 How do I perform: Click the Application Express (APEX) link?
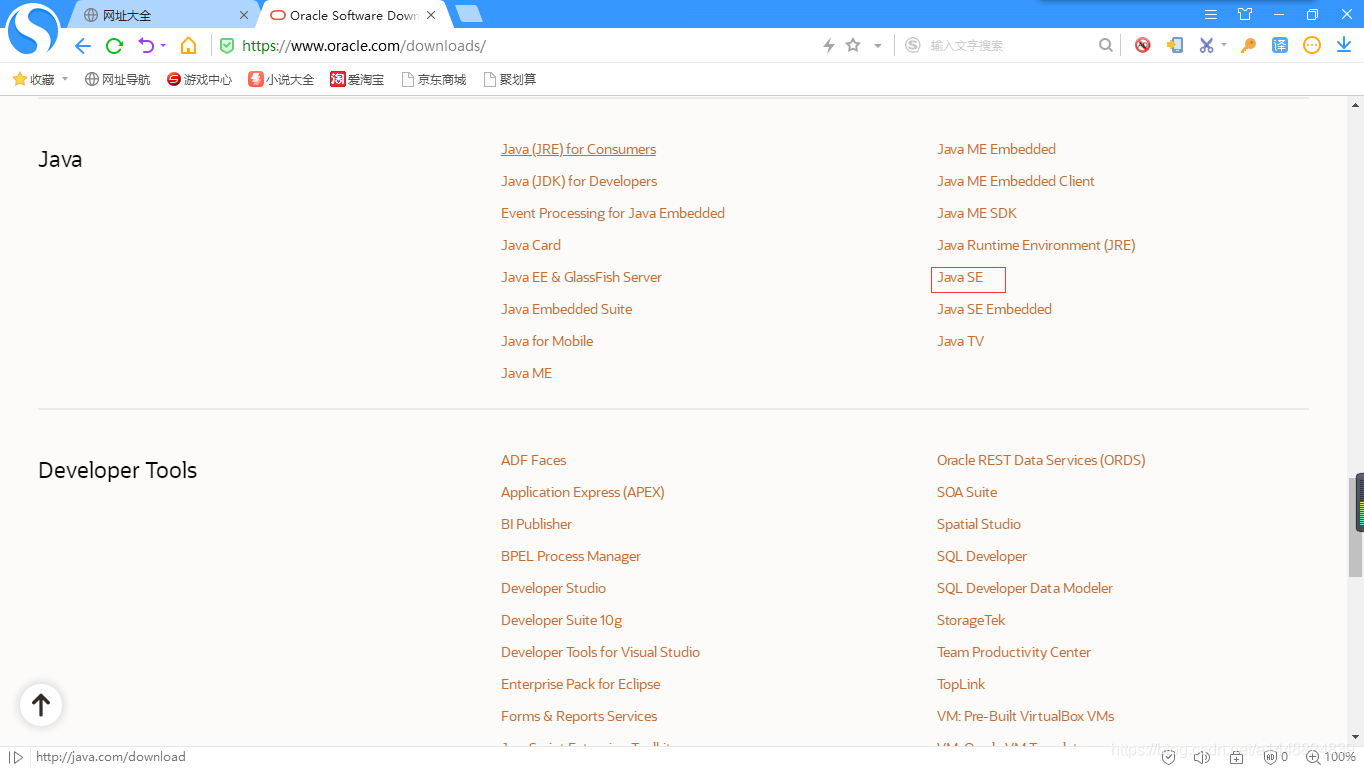tap(582, 492)
